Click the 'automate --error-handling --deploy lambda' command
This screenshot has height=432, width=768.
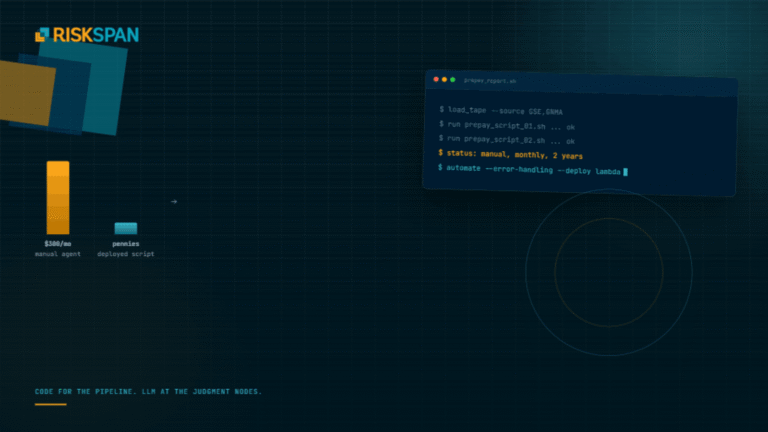(x=529, y=170)
